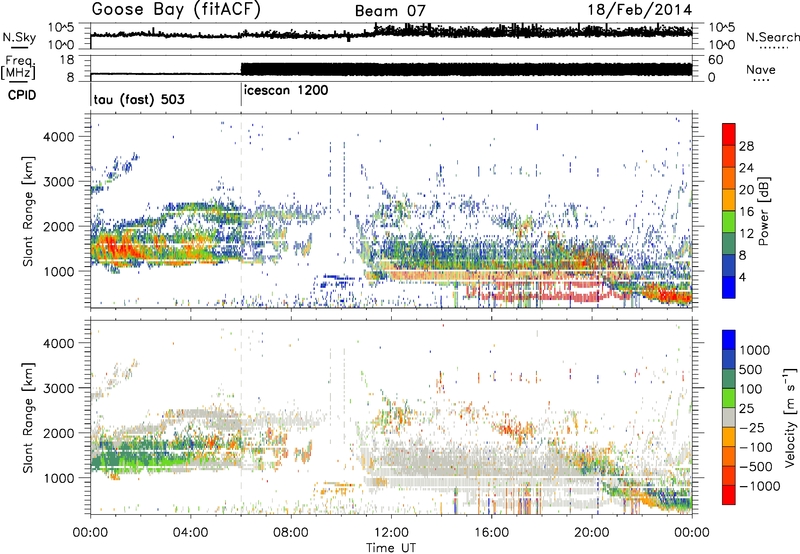Click the '-25' label on Velocity colorbar
Image resolution: width=800 pixels, height=554 pixels.
tap(751, 427)
